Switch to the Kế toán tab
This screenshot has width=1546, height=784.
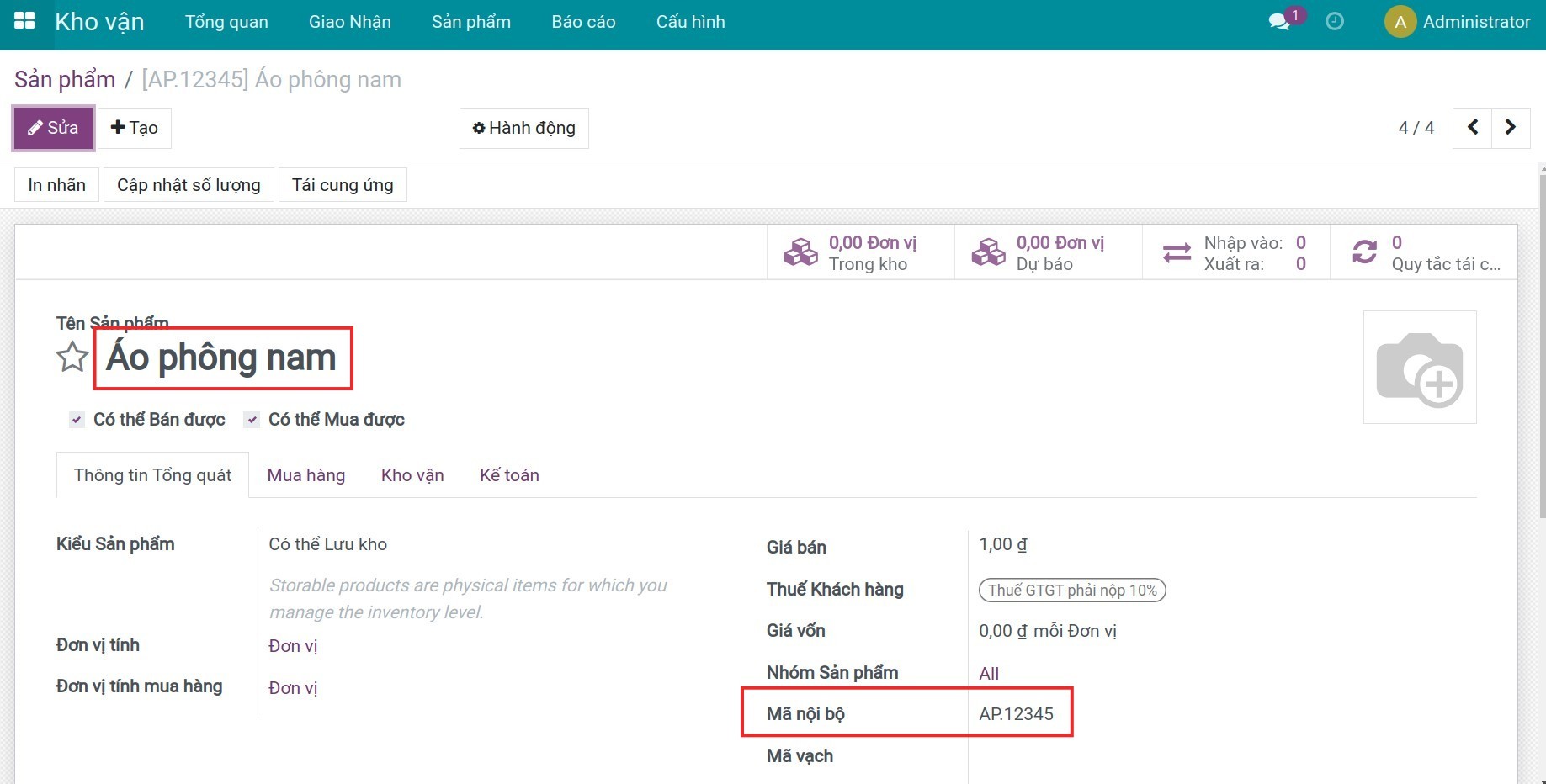[x=509, y=475]
